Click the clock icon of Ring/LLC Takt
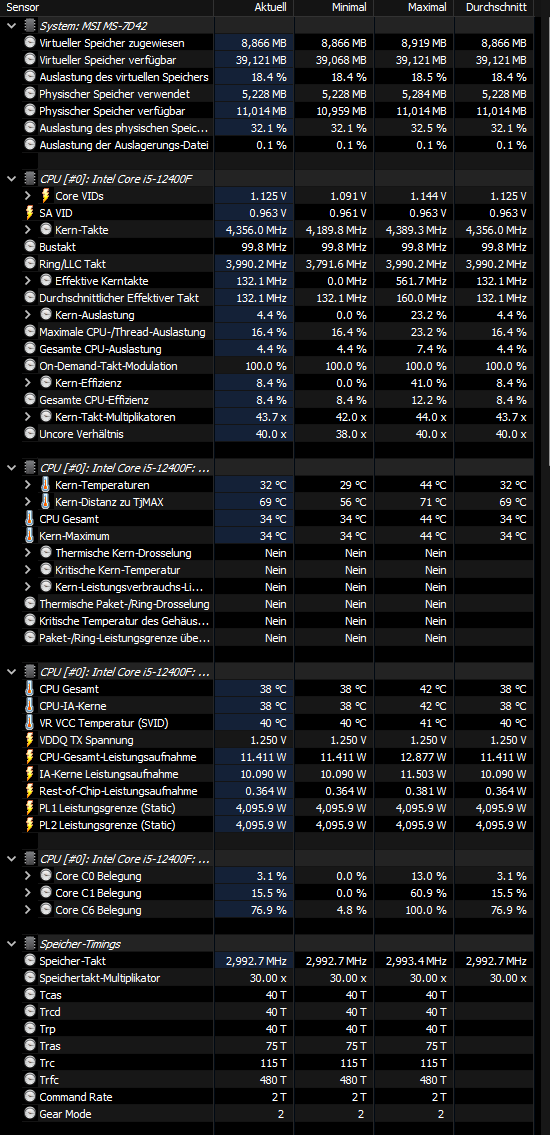The width and height of the screenshot is (550, 1135). coord(30,263)
